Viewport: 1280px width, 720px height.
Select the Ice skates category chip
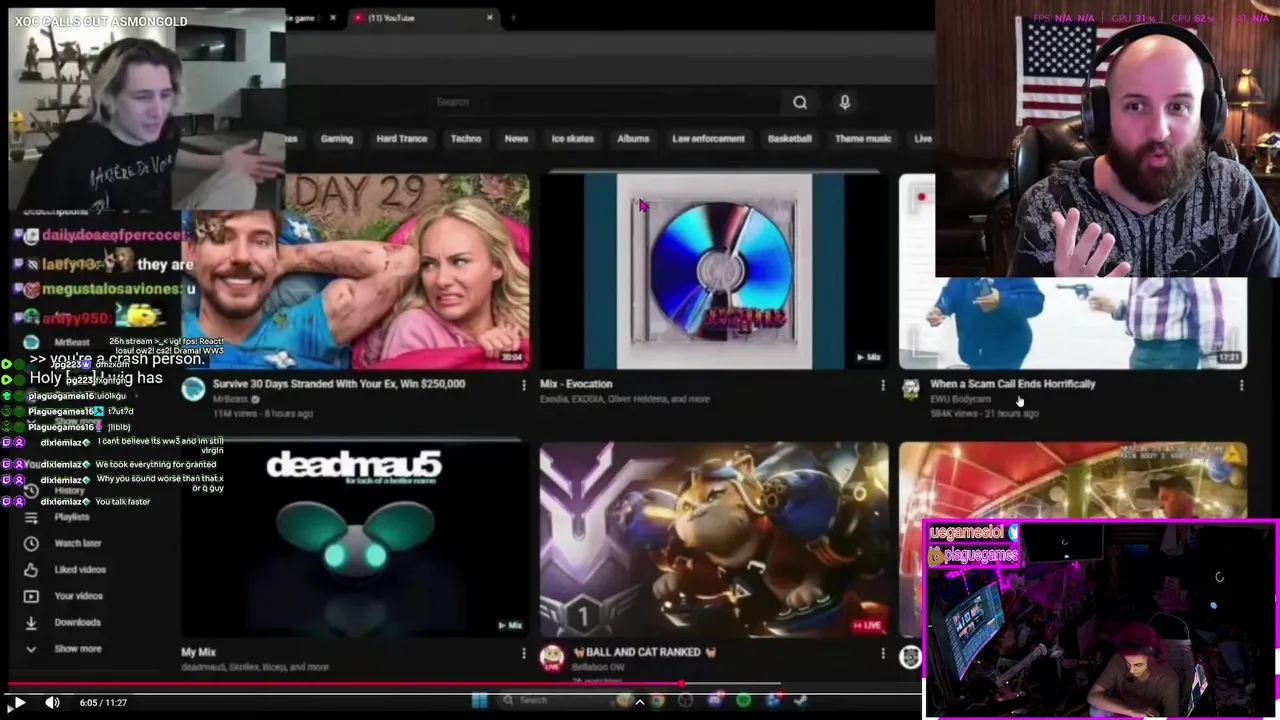click(572, 139)
